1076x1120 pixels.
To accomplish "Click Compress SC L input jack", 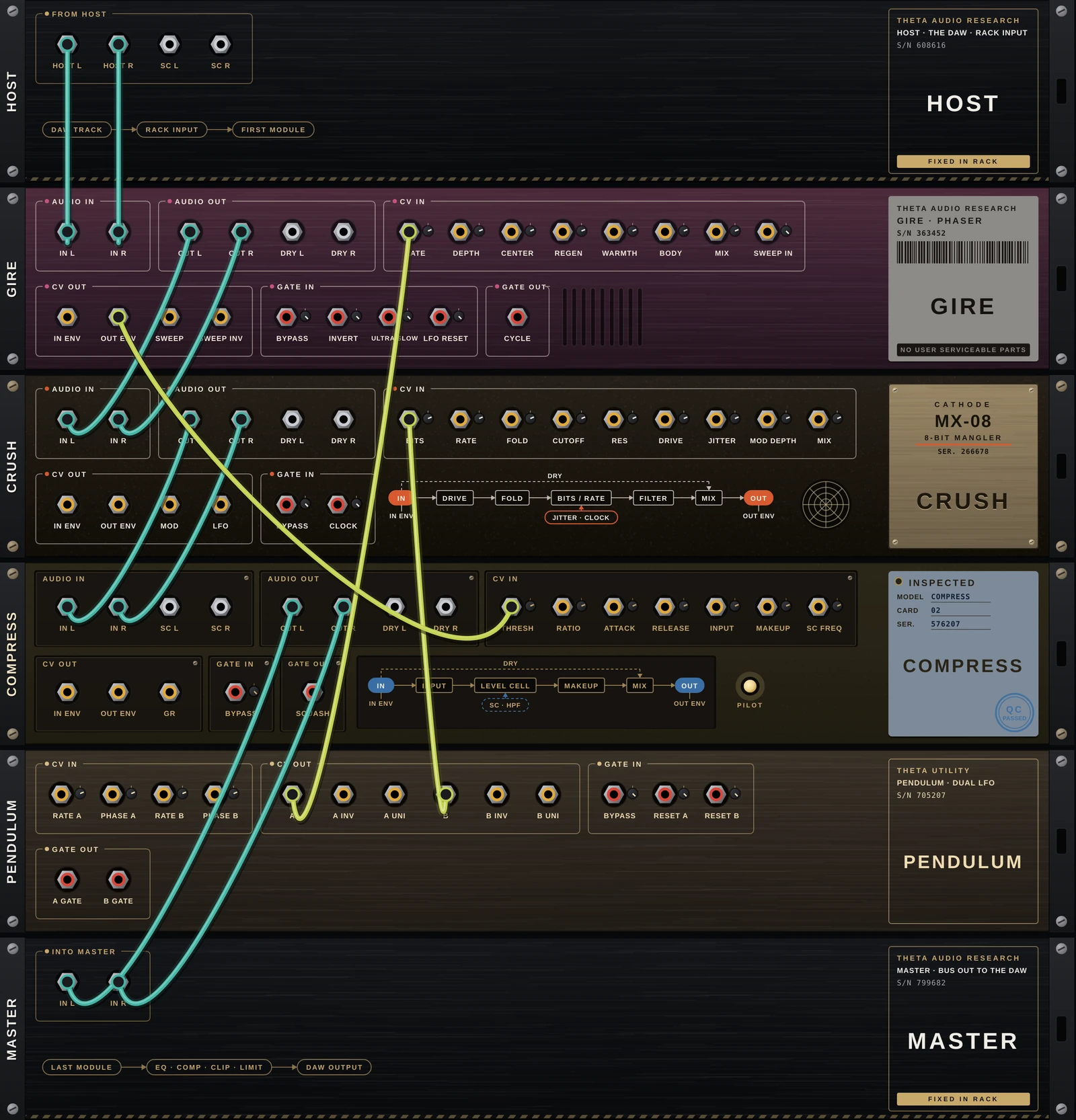I will pos(169,607).
